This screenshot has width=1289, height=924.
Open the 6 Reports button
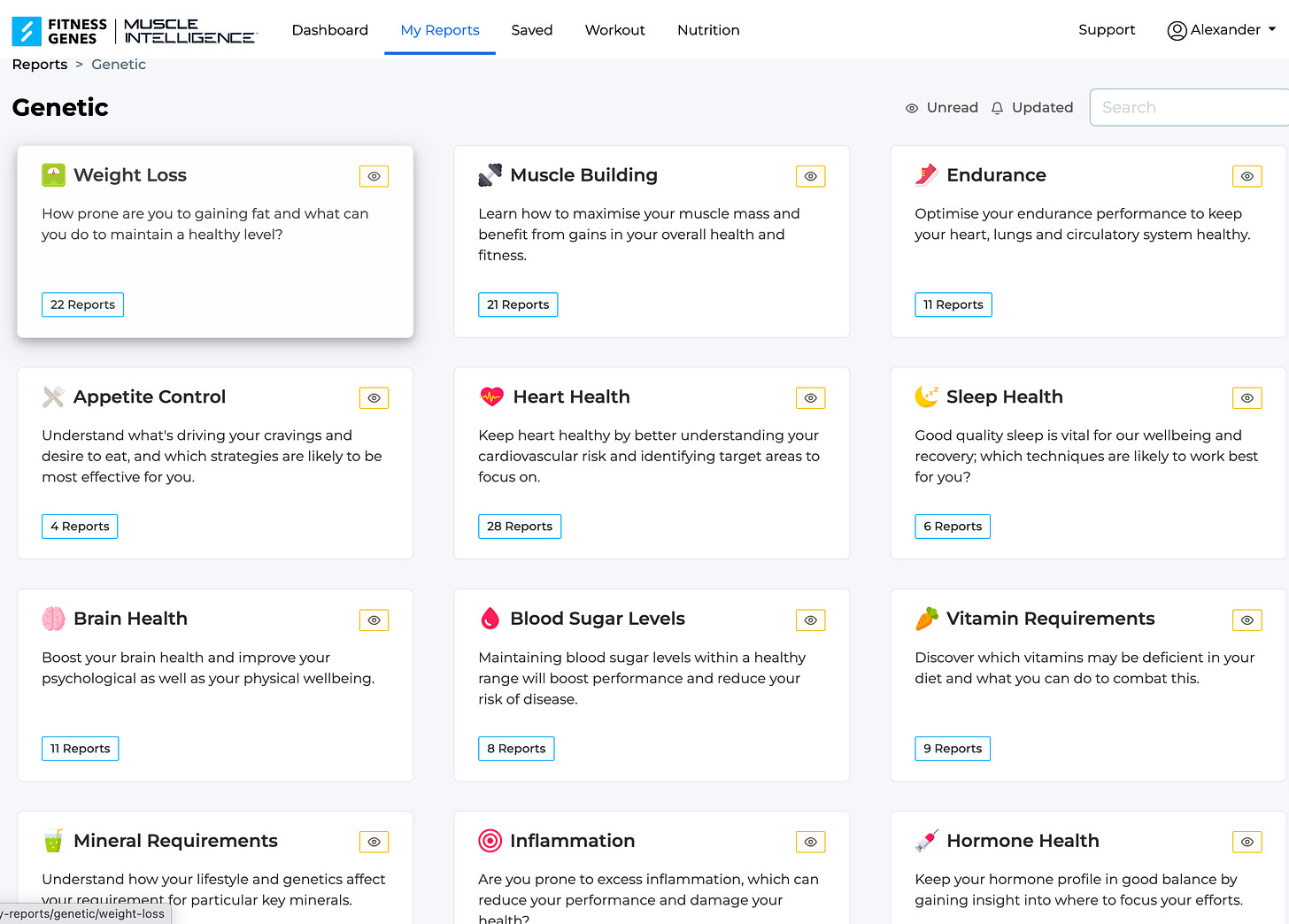(953, 527)
